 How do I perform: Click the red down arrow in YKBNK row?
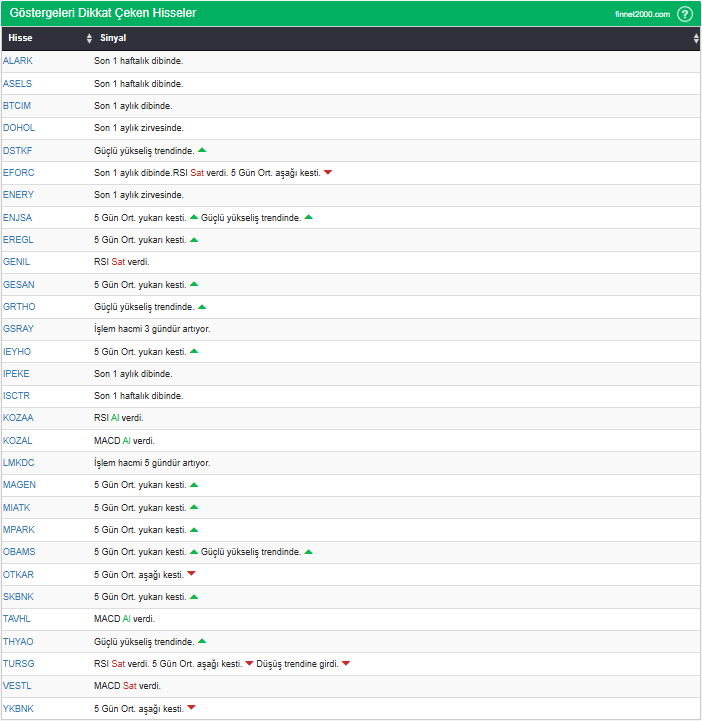point(191,708)
